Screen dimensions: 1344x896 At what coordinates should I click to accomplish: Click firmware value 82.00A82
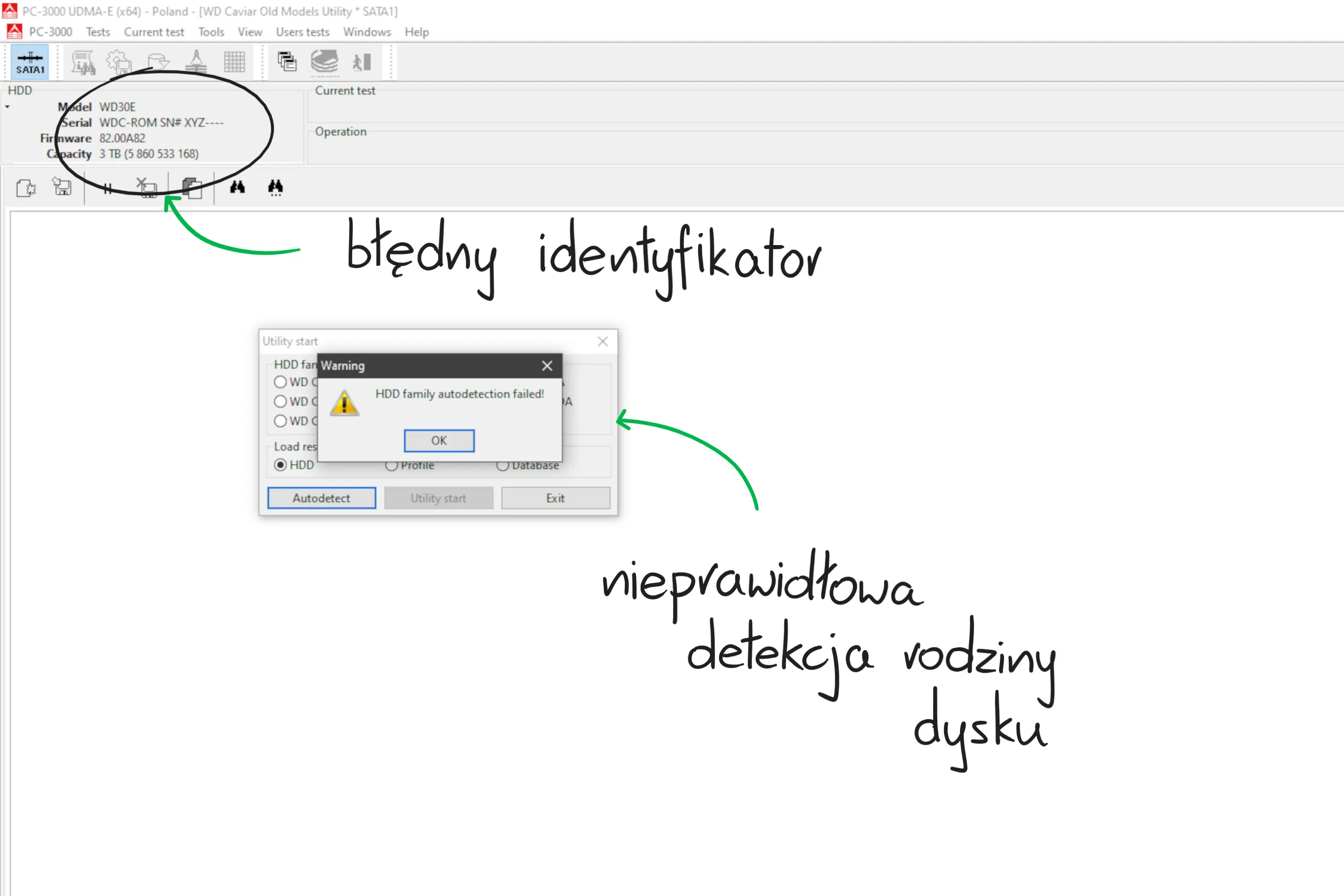122,138
